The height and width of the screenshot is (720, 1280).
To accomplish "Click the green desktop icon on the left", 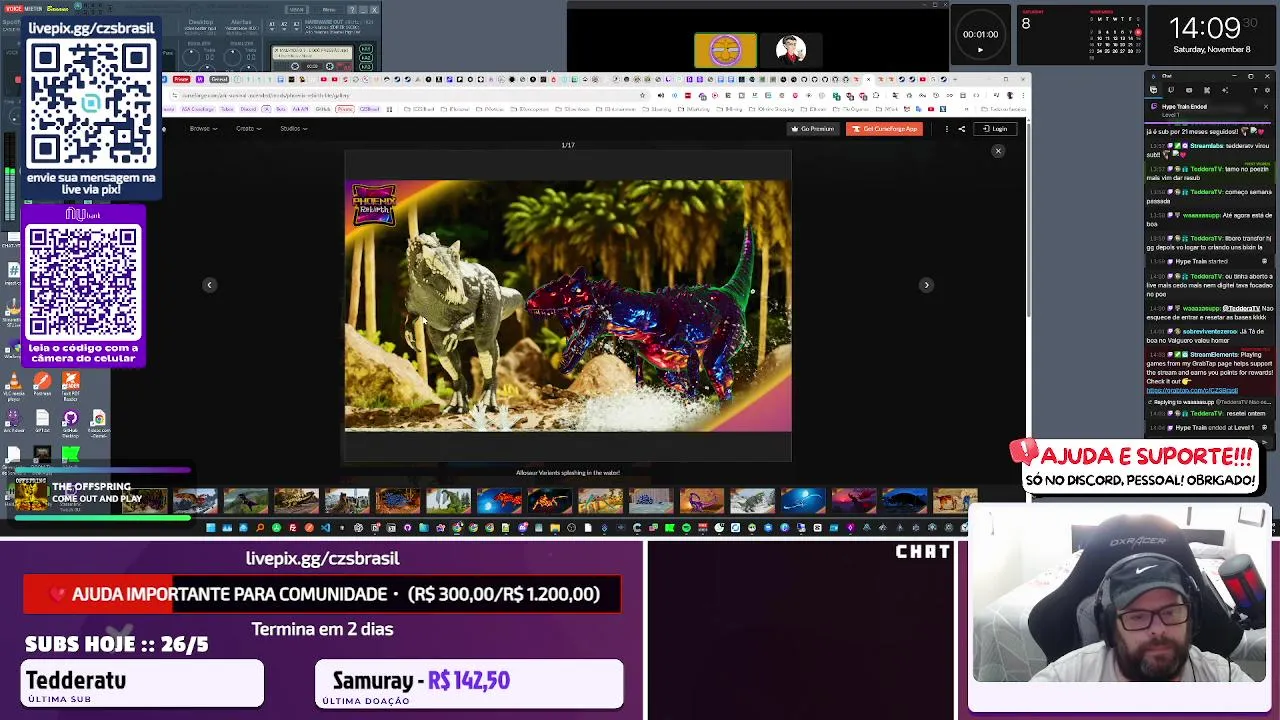I will click(70, 456).
